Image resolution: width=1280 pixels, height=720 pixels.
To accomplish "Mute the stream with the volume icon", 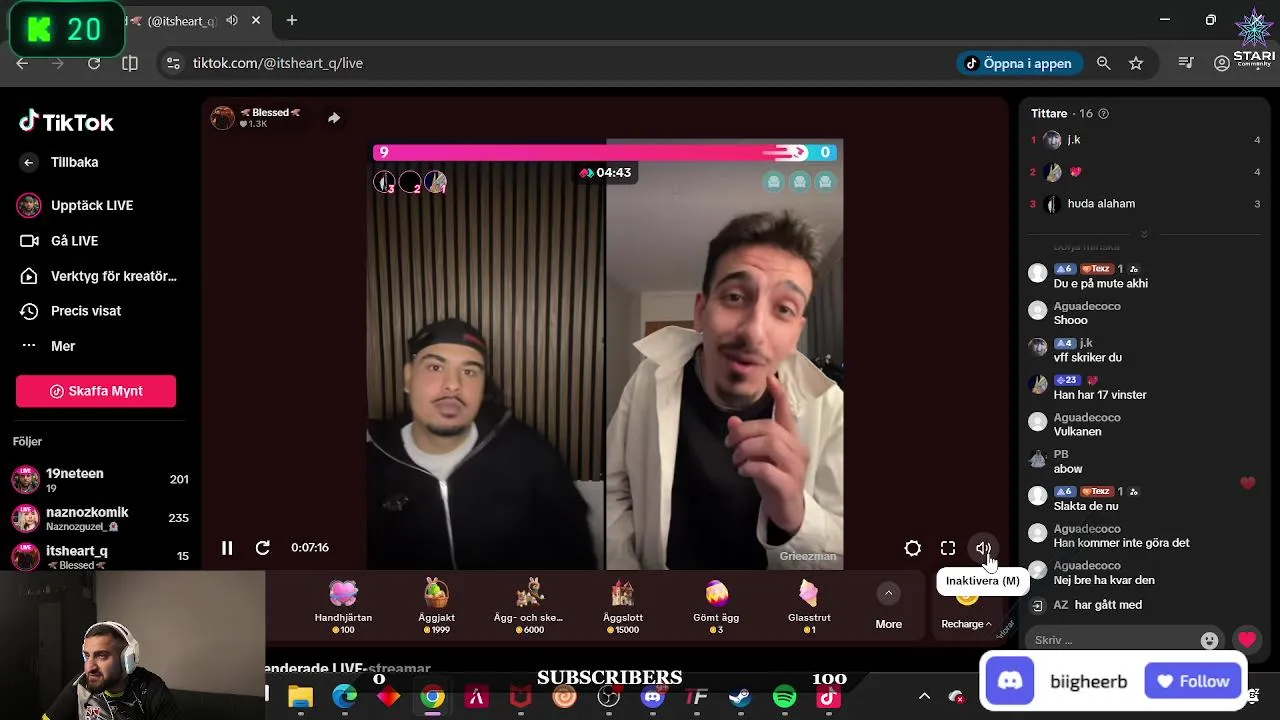I will coord(983,548).
